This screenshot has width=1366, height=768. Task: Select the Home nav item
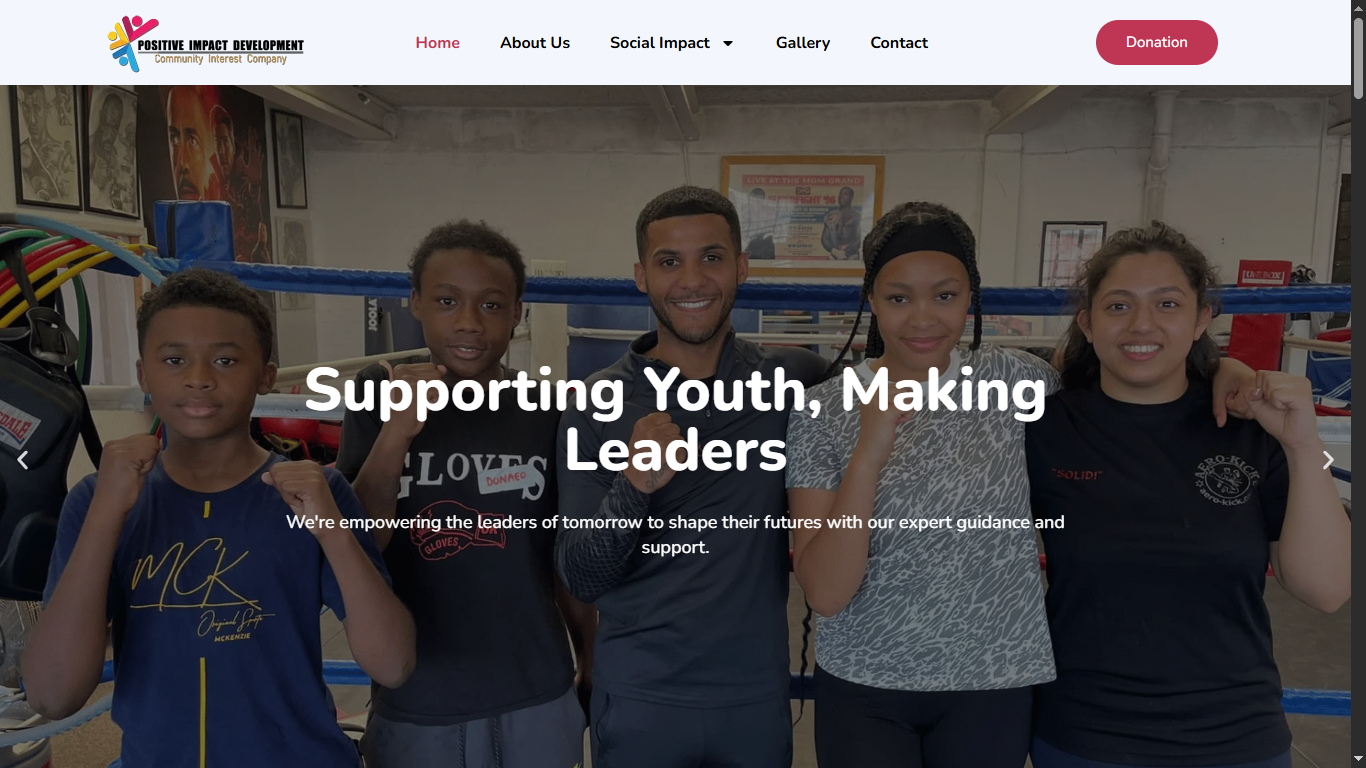click(438, 43)
